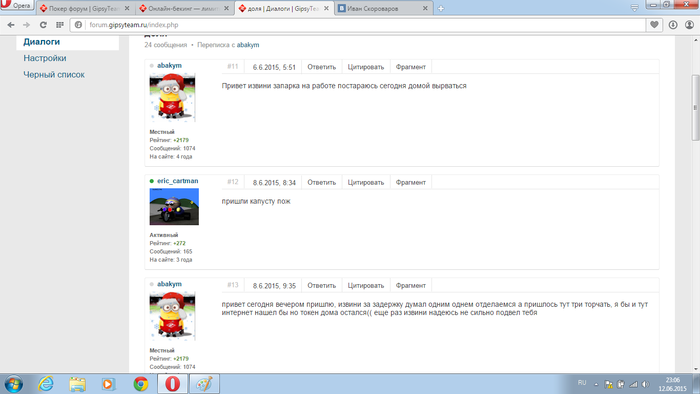Screen dimensions: 700x394
Task: Open 'Настройки' in the left sidebar
Action: (45, 58)
